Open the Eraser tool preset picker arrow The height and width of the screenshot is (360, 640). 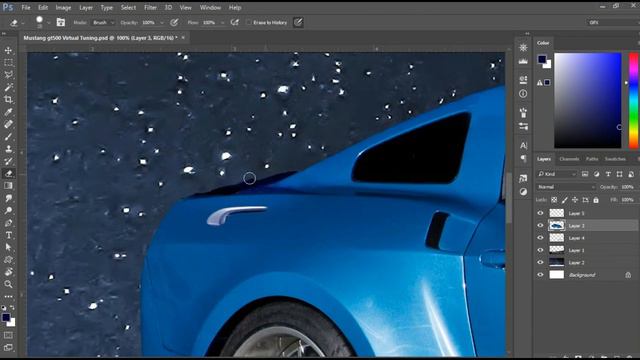(23, 23)
